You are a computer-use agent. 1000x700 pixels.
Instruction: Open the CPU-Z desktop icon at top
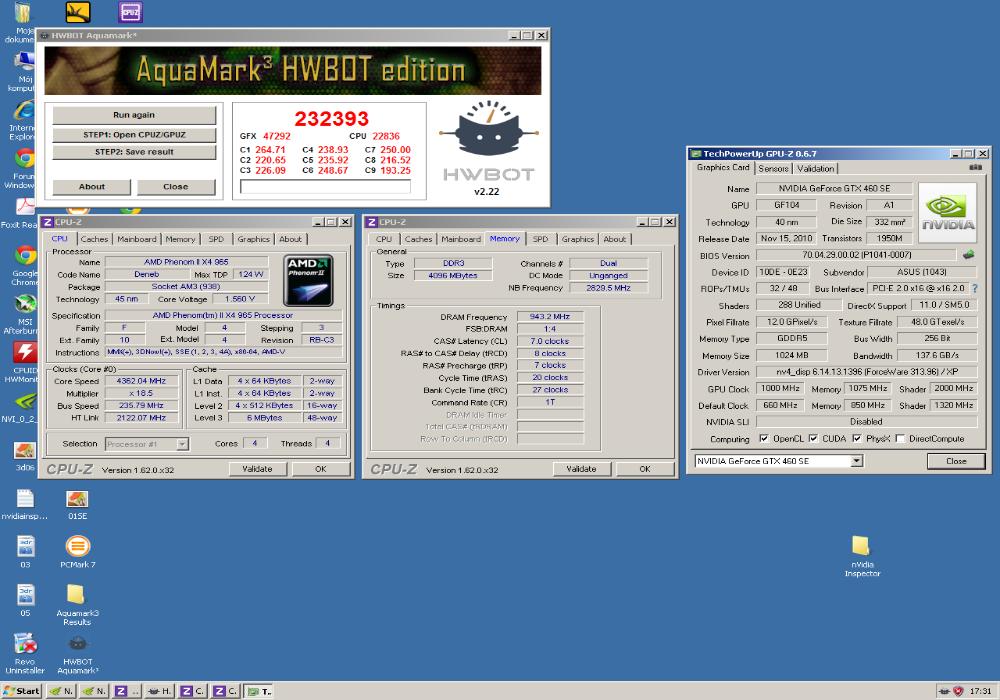[x=130, y=11]
